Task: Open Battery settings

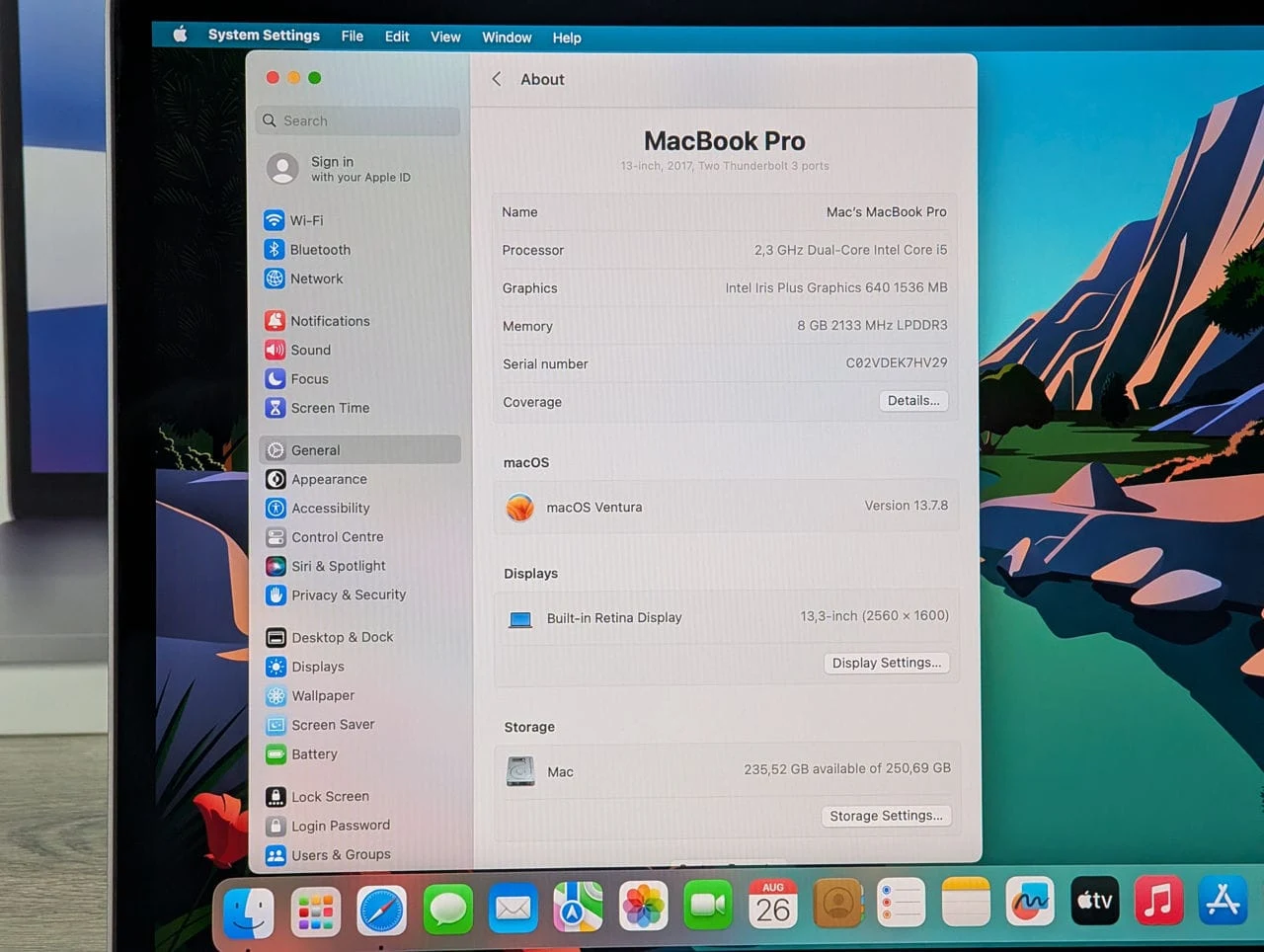Action: coord(302,754)
